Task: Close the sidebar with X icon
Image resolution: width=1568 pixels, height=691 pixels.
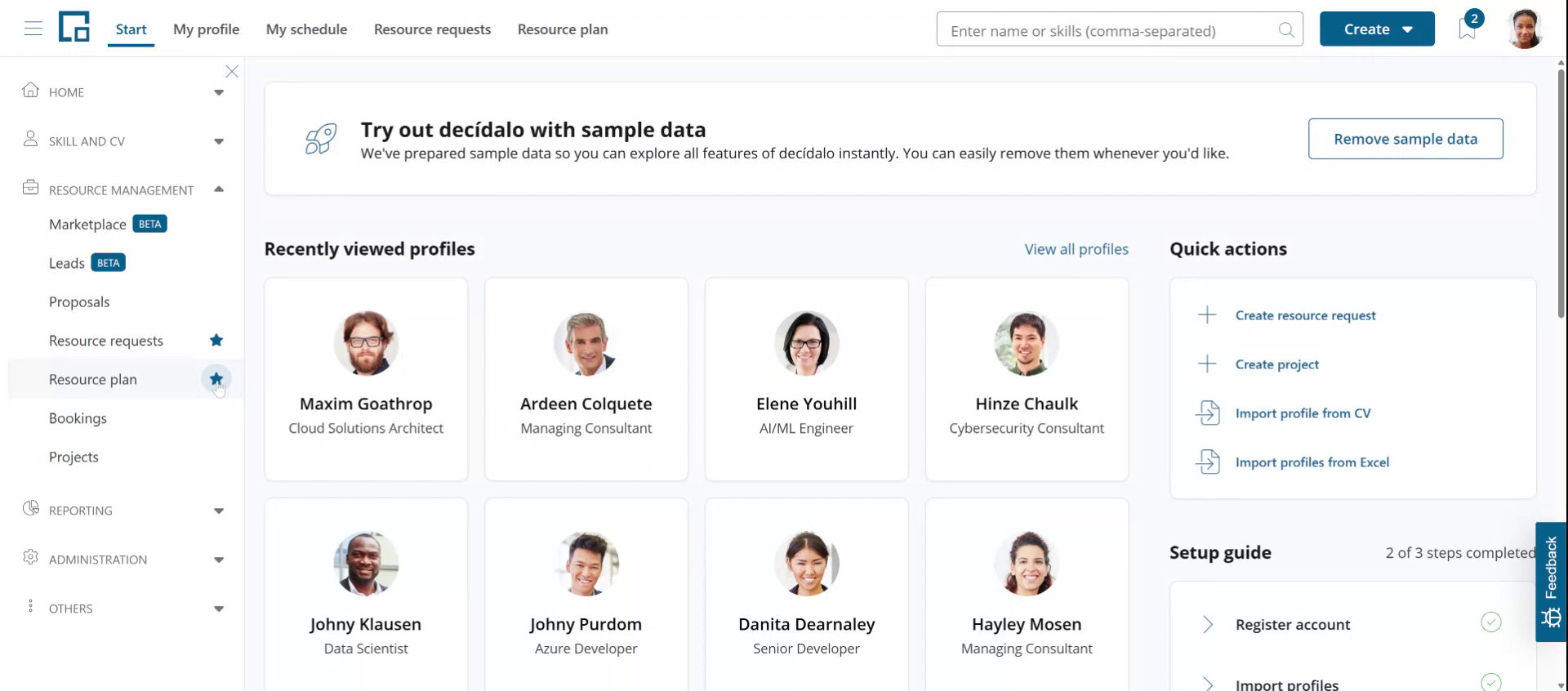Action: (232, 72)
